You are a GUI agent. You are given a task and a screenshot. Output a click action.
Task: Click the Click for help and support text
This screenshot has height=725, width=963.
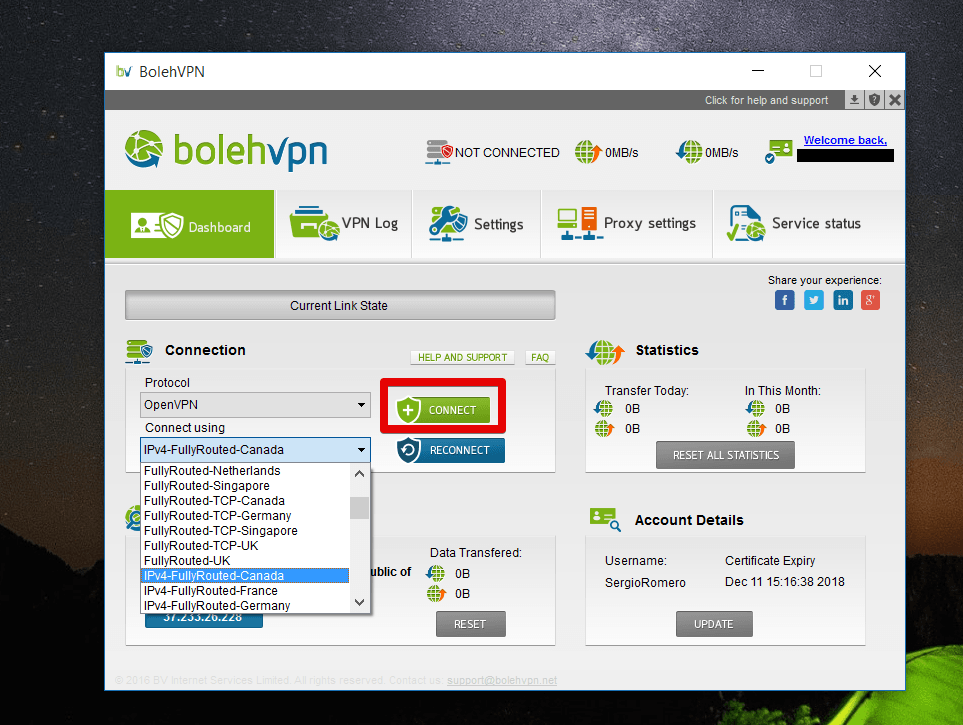click(766, 100)
